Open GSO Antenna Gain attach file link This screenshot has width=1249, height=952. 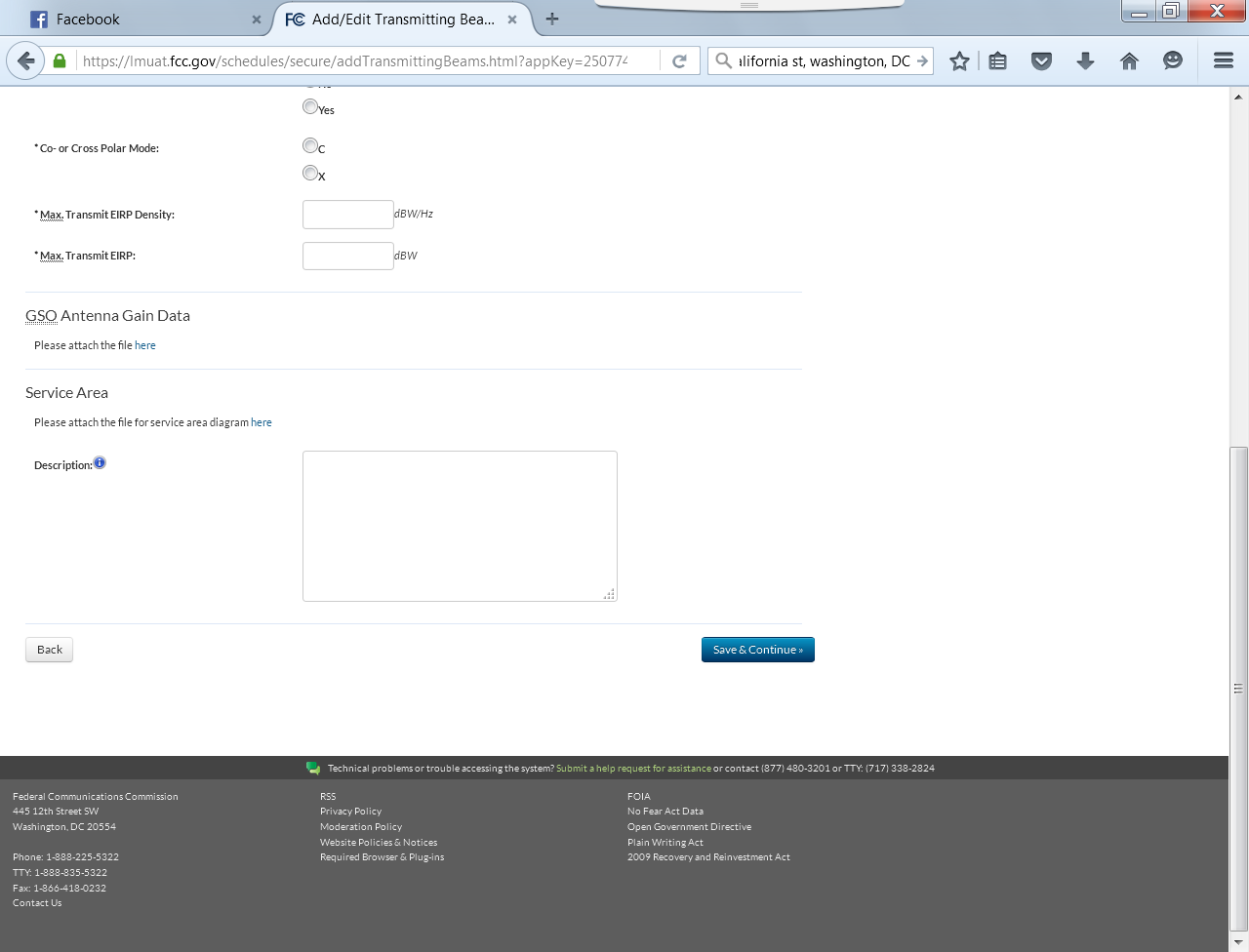pos(145,345)
